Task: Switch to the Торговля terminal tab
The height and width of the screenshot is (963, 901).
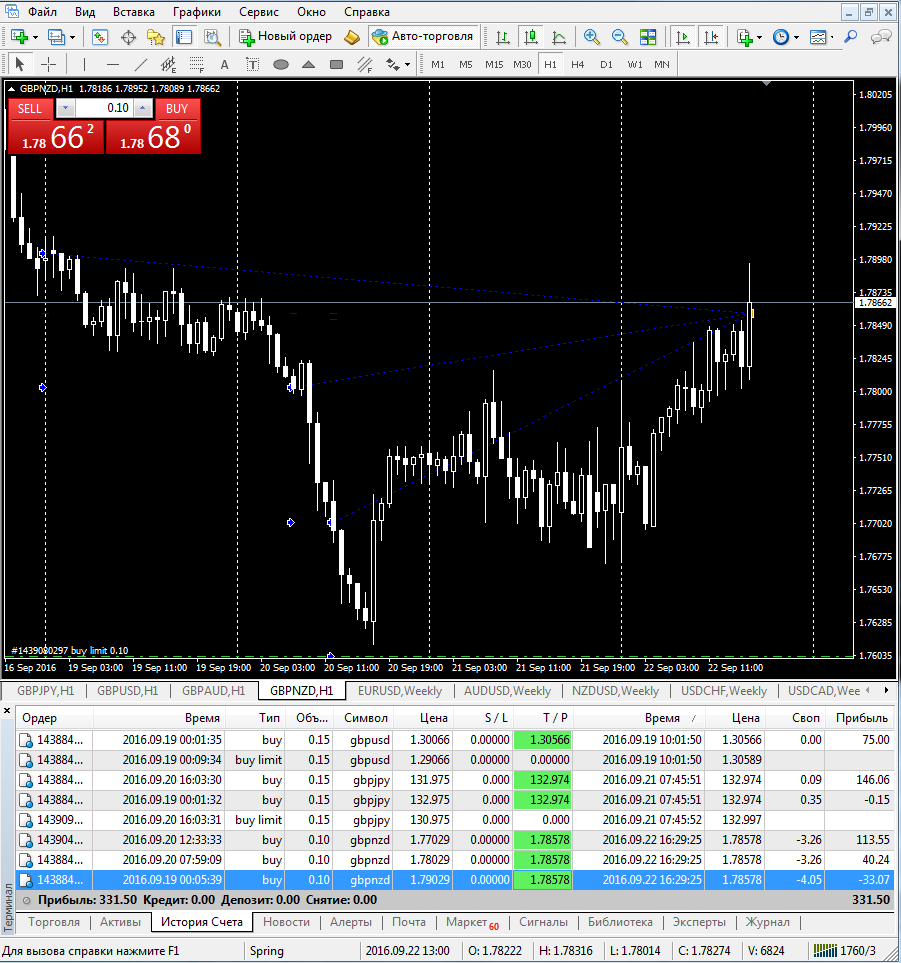Action: 54,922
